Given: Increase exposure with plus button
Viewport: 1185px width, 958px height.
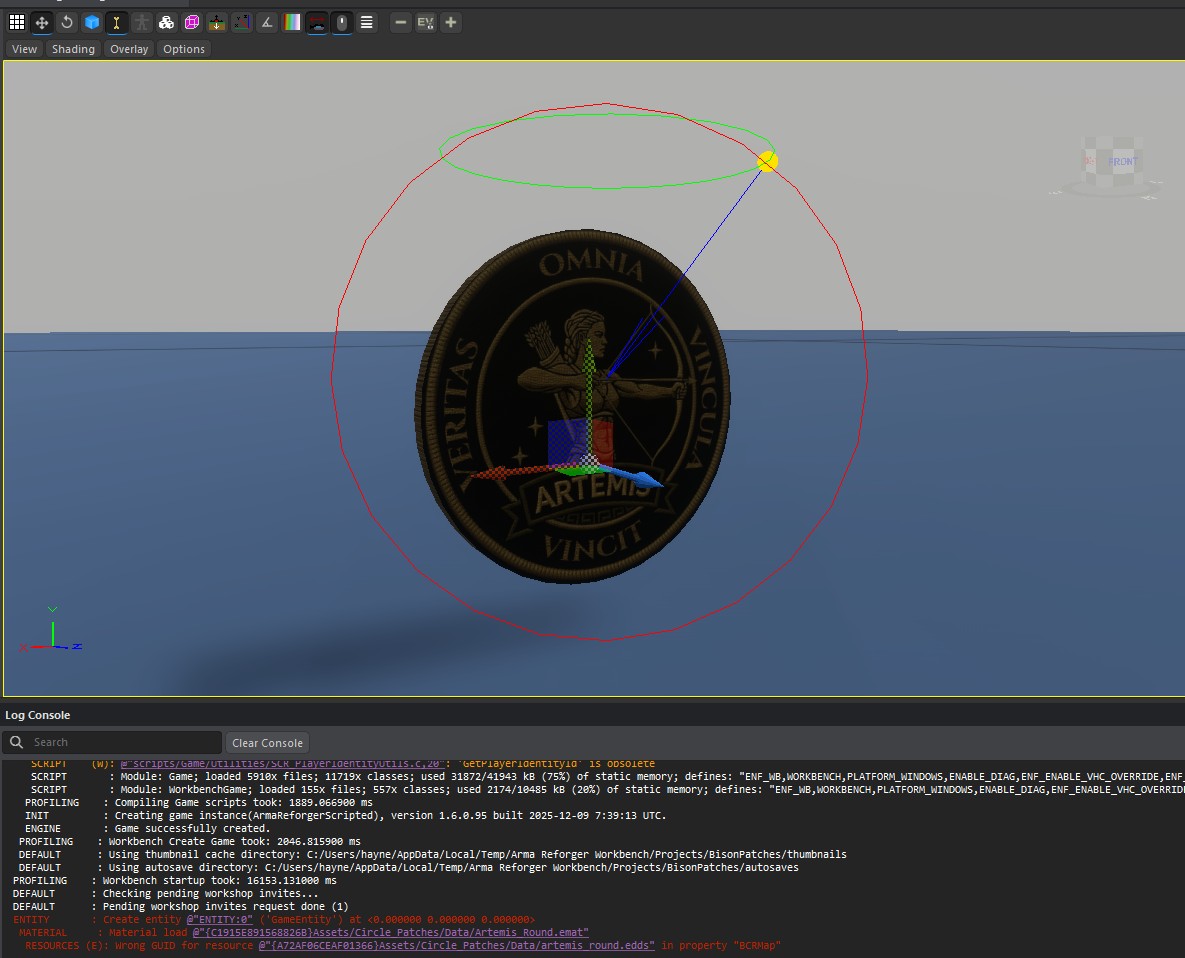Looking at the screenshot, I should click(x=451, y=22).
